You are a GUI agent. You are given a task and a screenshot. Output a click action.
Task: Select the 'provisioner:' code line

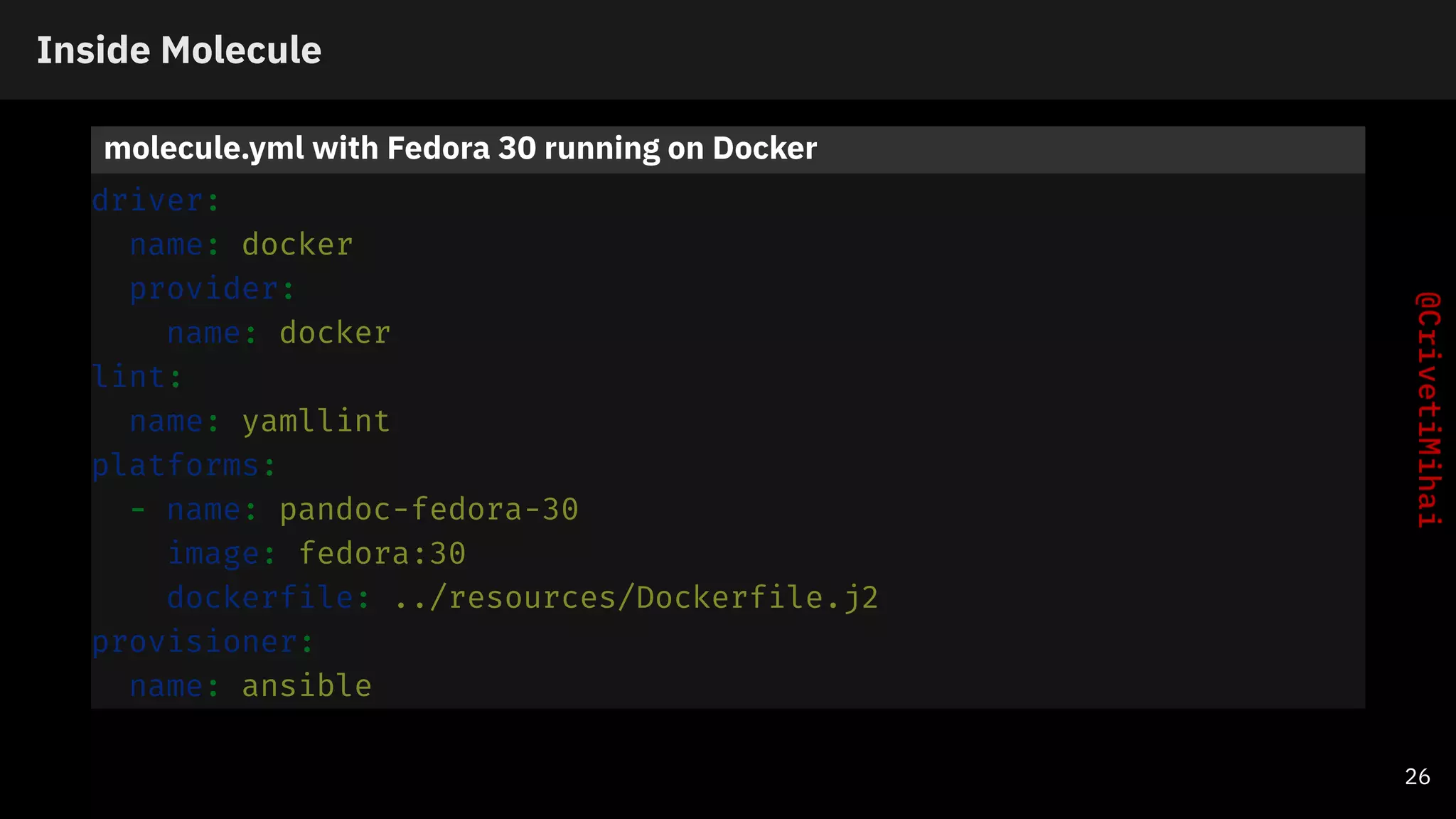203,642
